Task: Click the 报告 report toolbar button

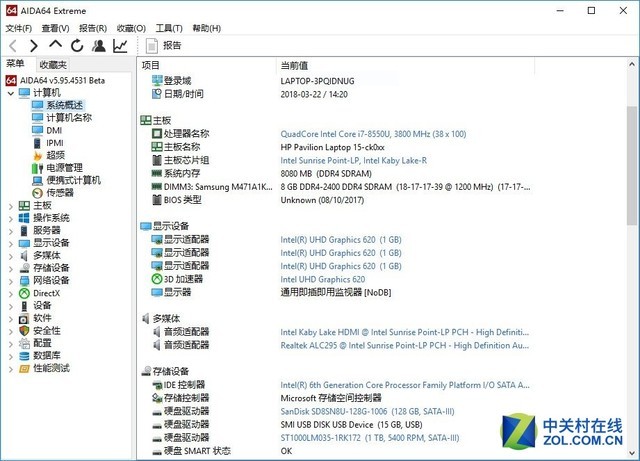Action: click(x=165, y=46)
